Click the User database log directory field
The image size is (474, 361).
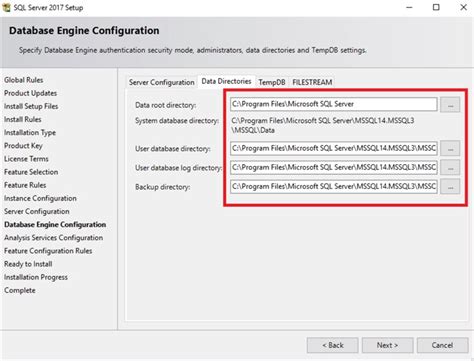pos(333,167)
